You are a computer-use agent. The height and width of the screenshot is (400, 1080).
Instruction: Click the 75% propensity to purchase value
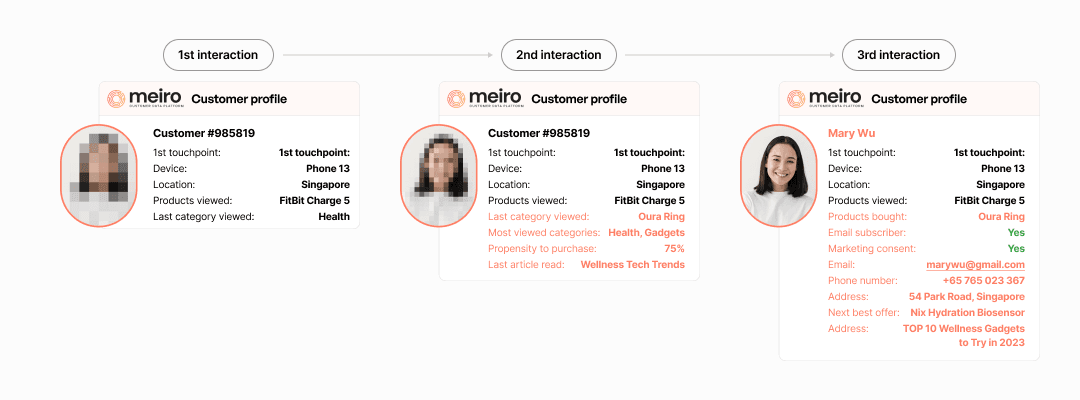tap(674, 249)
